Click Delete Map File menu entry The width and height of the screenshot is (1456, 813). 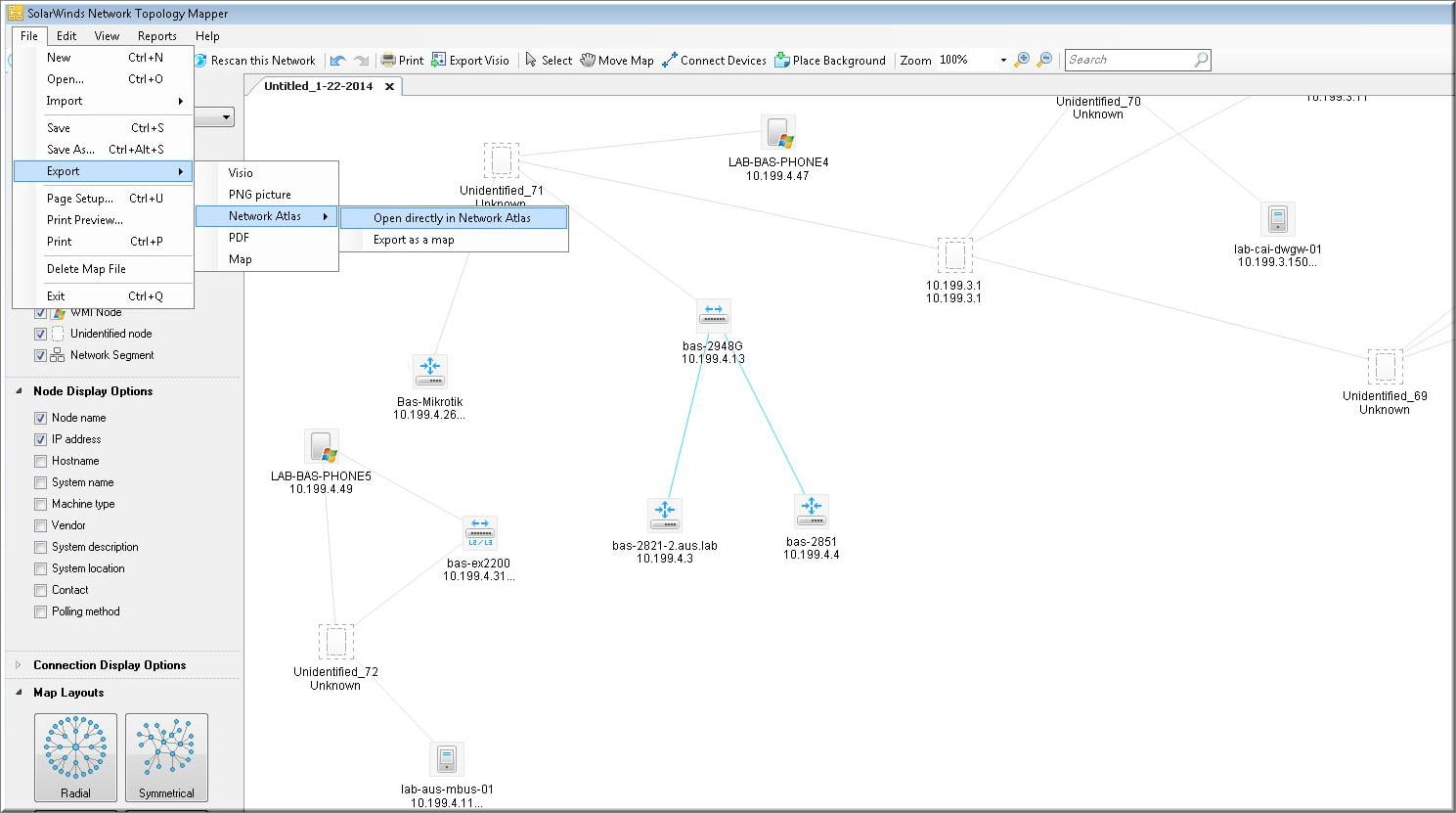[x=104, y=269]
